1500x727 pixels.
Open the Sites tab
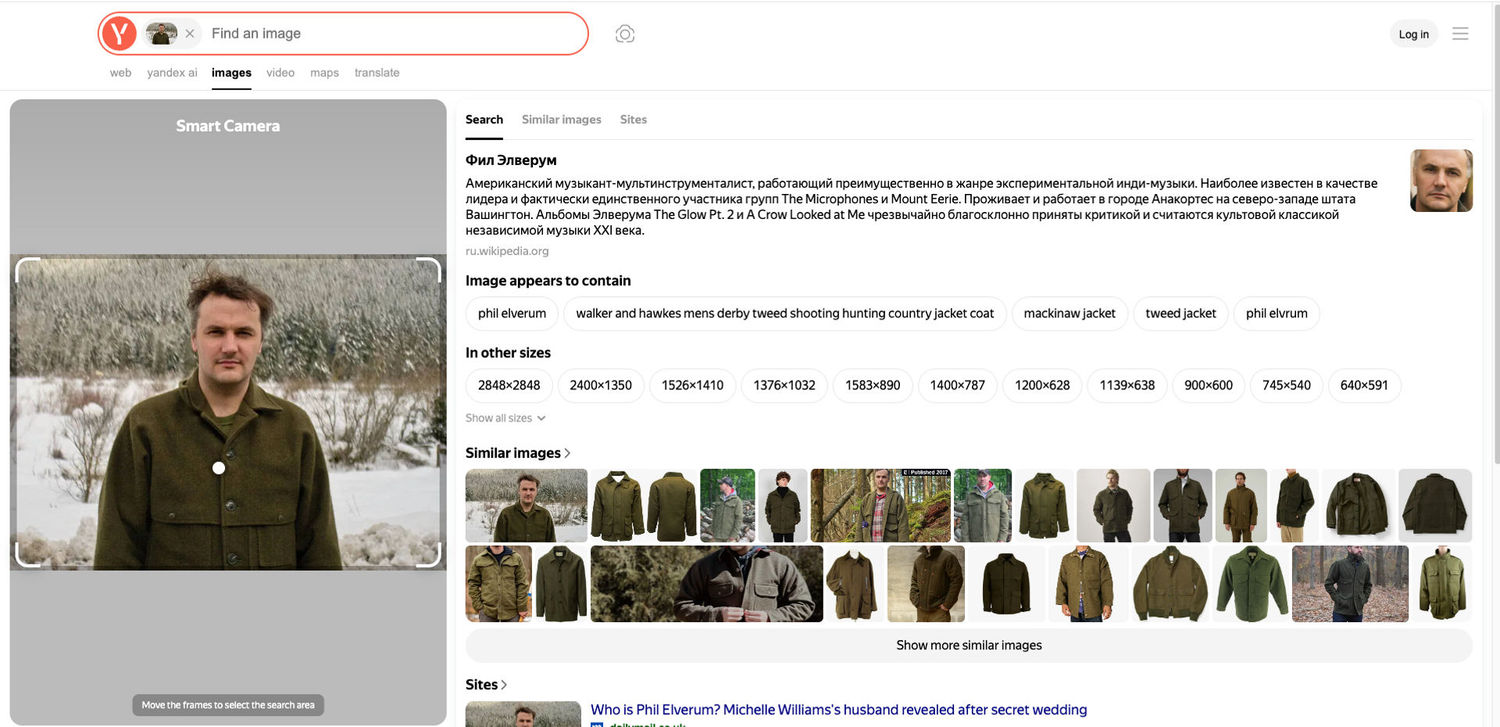coord(634,119)
